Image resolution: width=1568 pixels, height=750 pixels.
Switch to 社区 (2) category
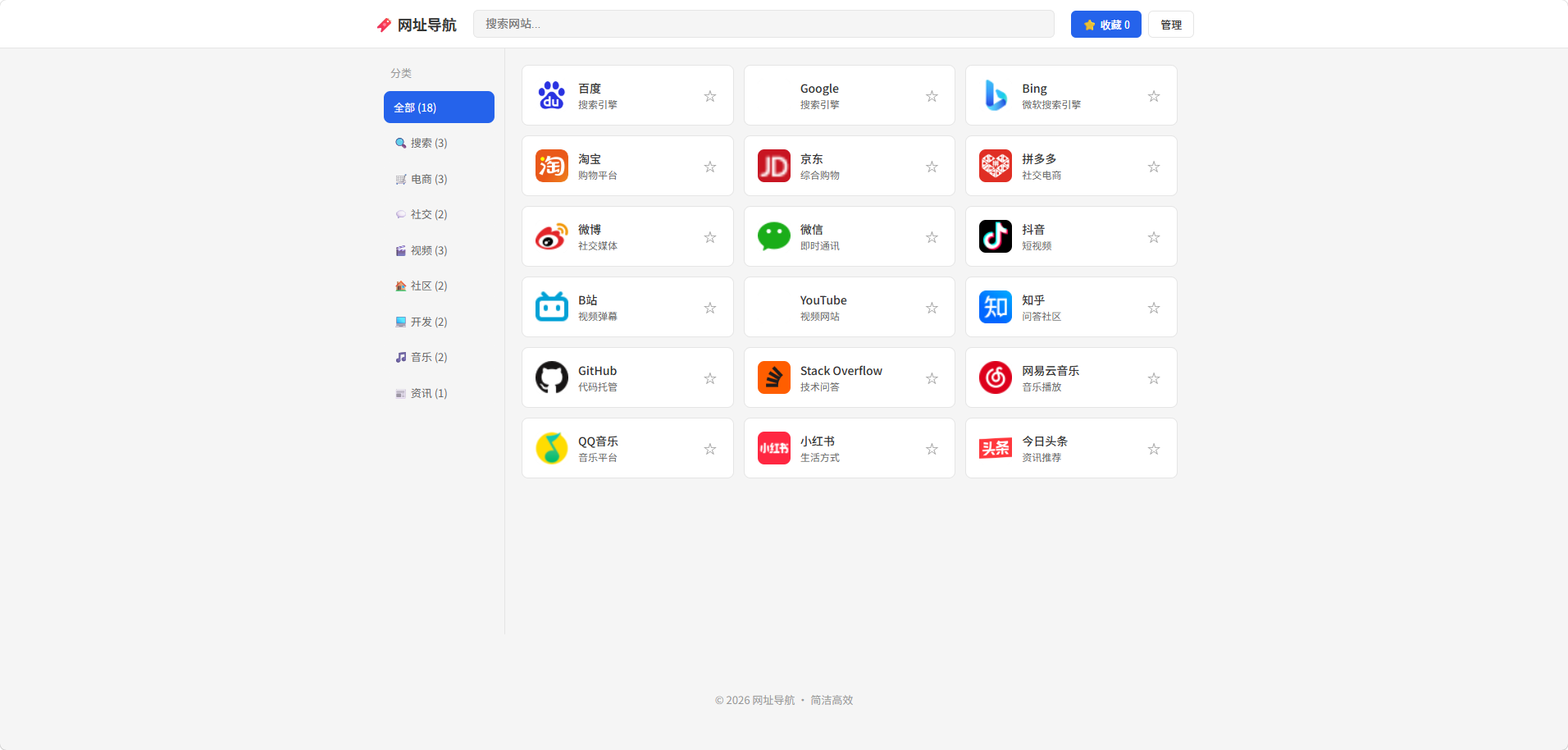coord(439,286)
